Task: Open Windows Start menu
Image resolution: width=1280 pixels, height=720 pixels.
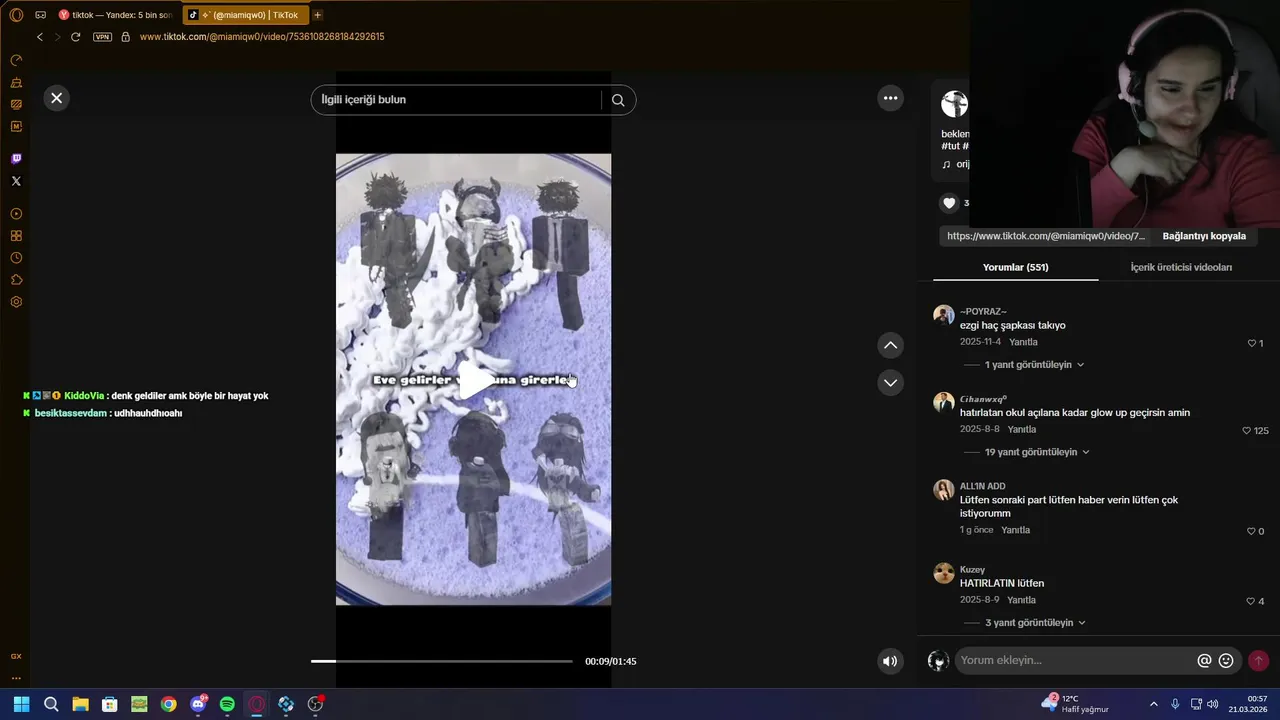Action: click(21, 704)
